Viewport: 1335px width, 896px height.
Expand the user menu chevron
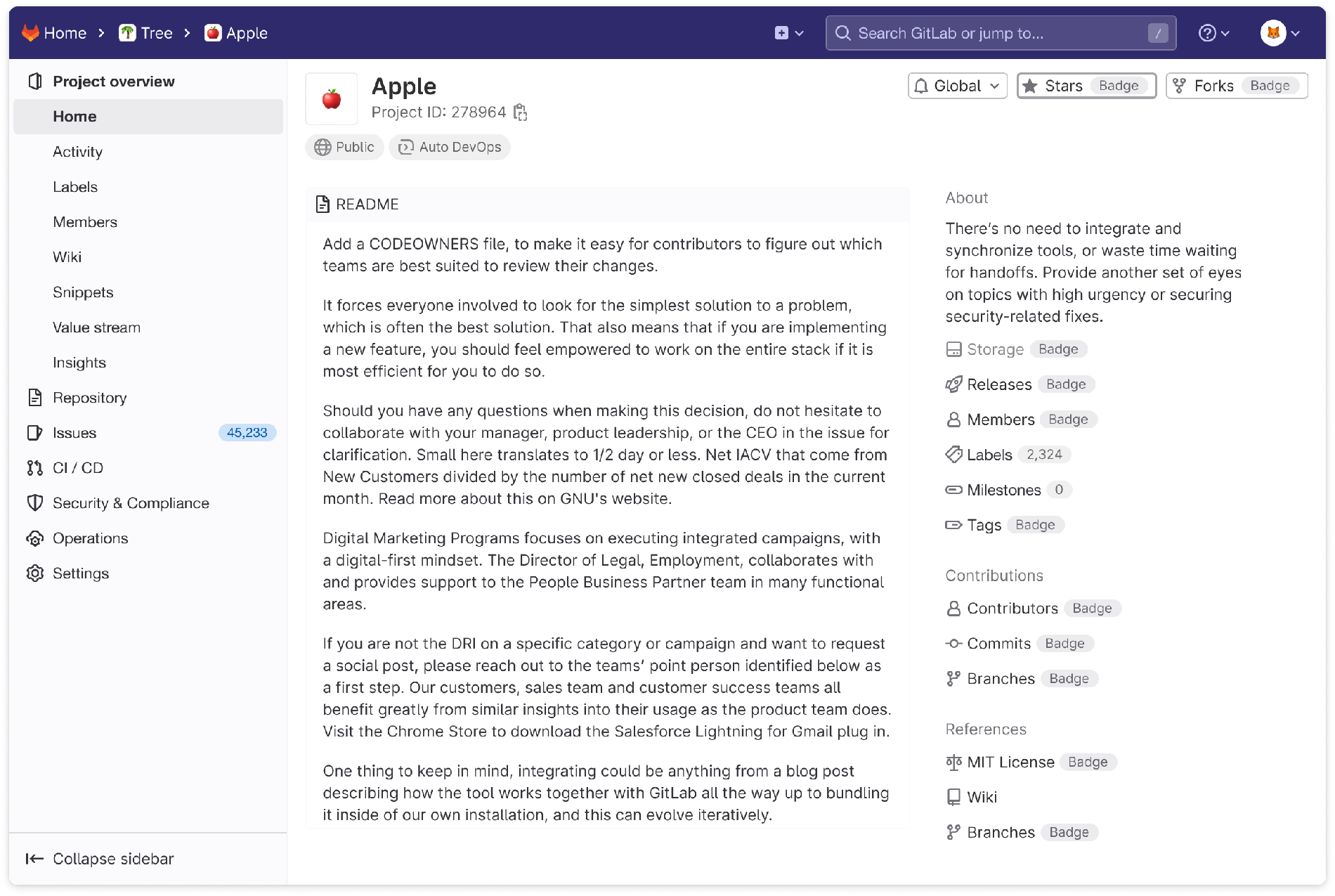pyautogui.click(x=1296, y=32)
